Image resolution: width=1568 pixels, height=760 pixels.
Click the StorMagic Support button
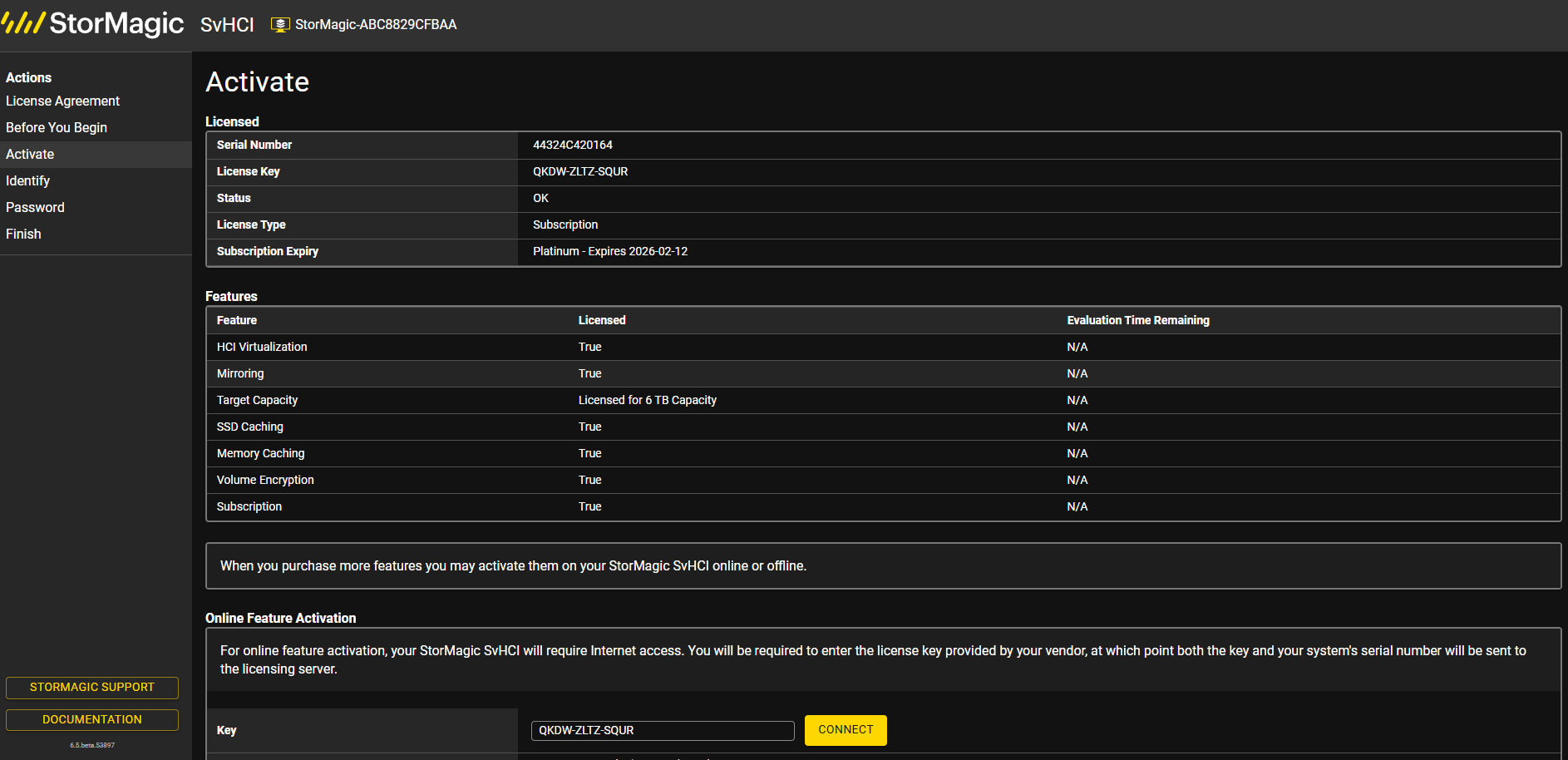point(92,688)
